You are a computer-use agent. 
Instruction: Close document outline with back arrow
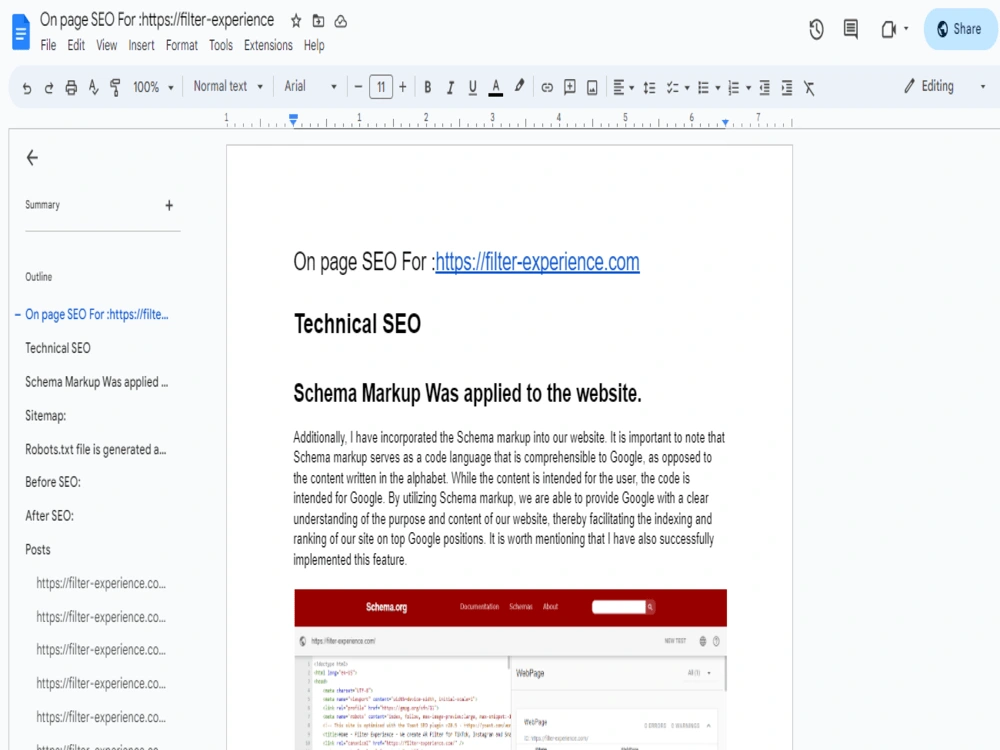pos(32,158)
